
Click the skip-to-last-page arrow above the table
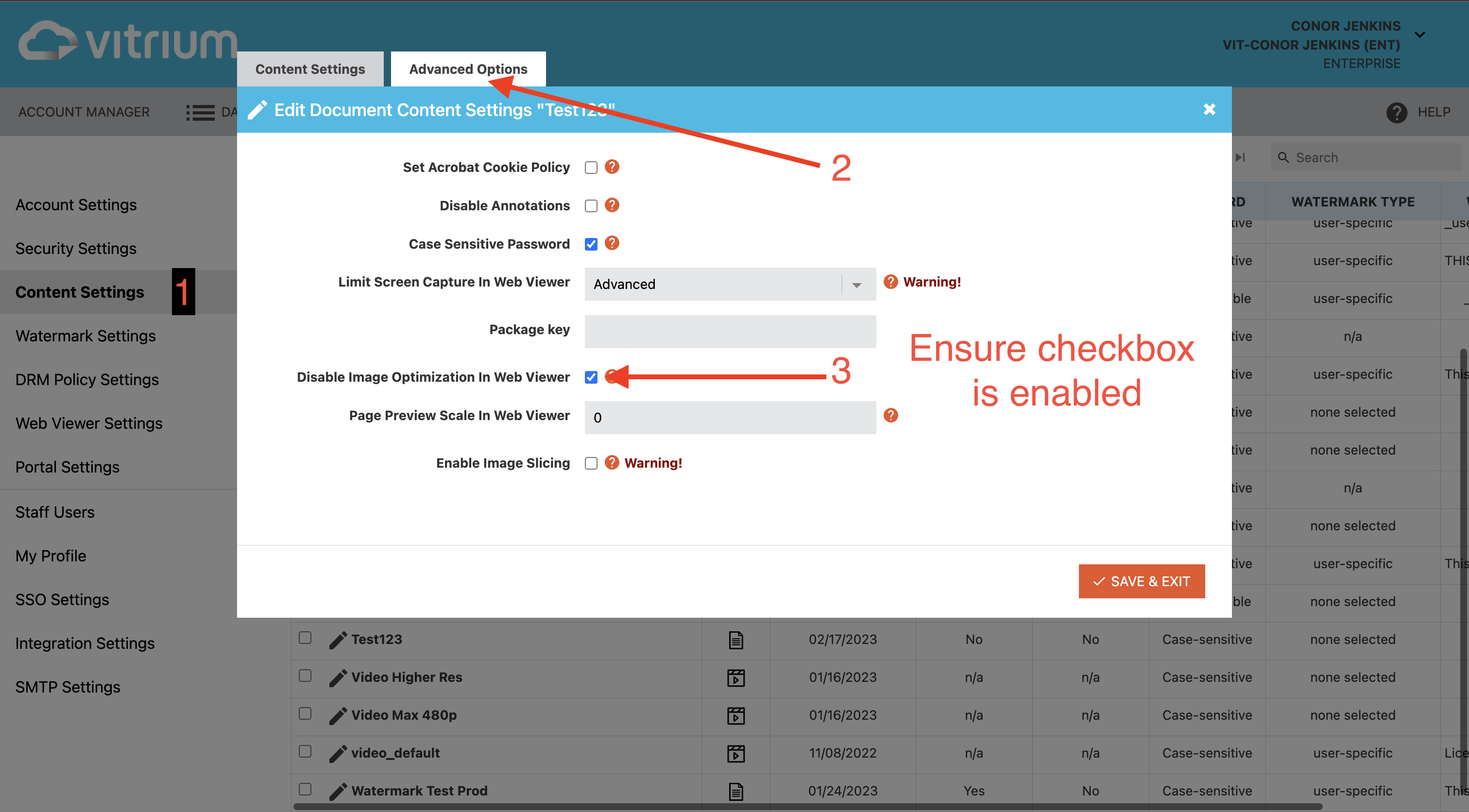(x=1240, y=157)
